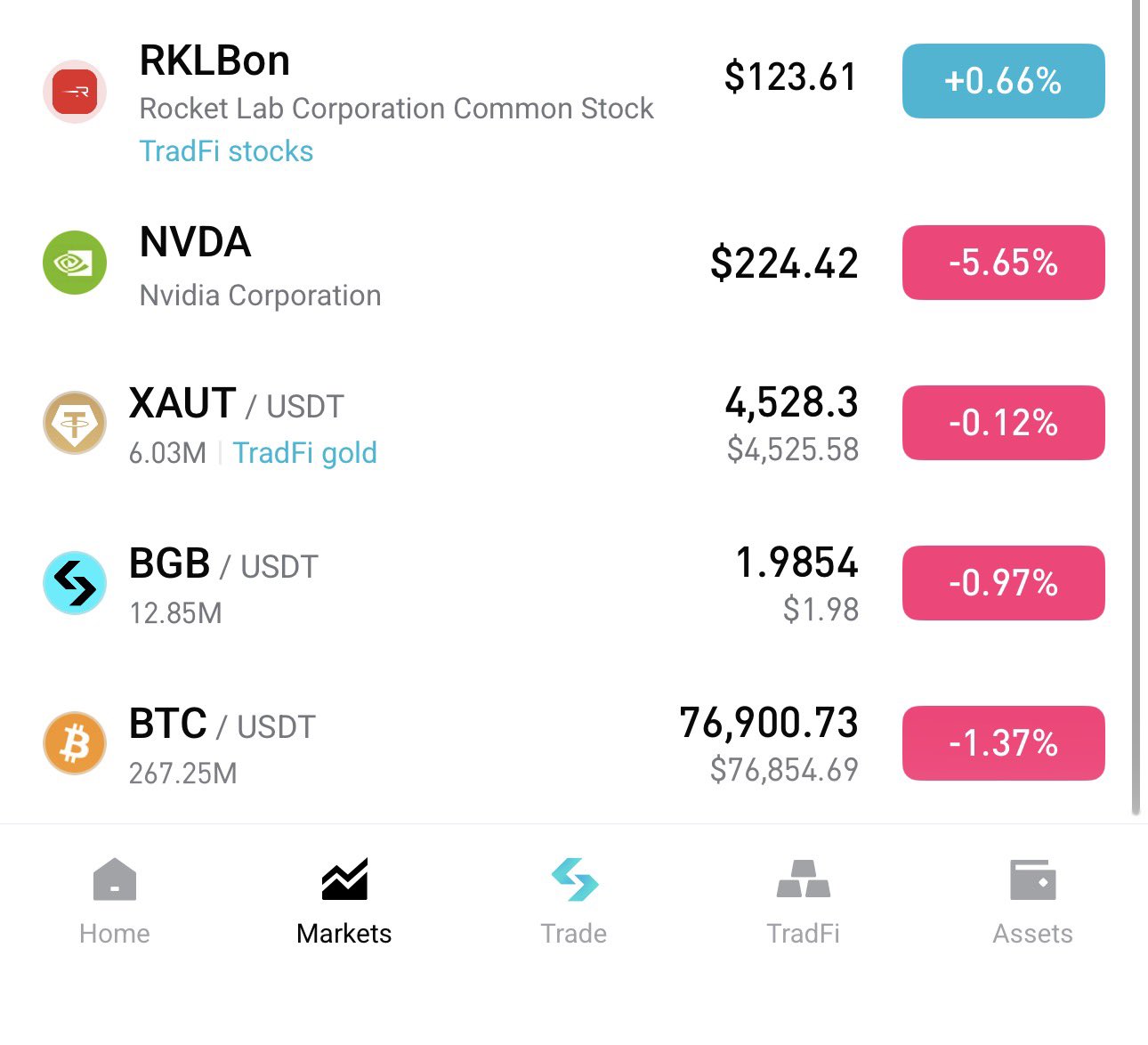
Task: Open the TradFi gold link
Action: pos(305,453)
